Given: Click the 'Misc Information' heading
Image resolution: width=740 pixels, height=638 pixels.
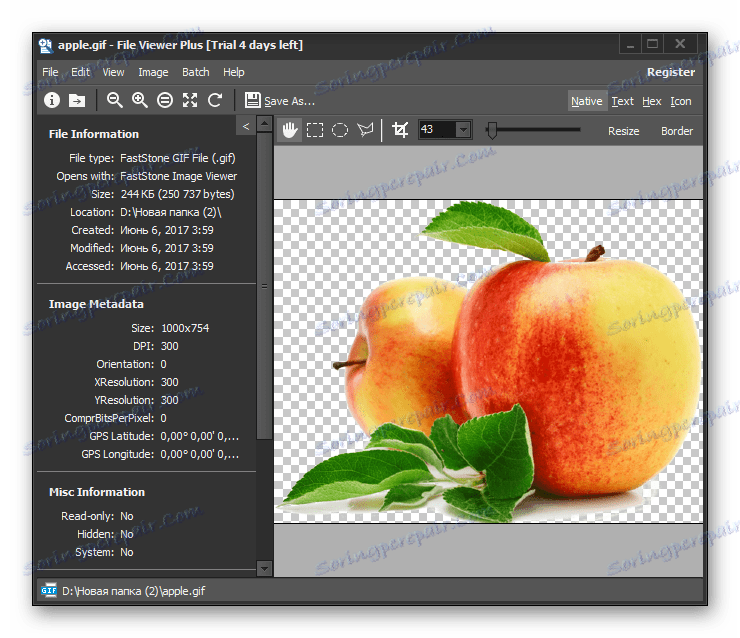Looking at the screenshot, I should [97, 492].
